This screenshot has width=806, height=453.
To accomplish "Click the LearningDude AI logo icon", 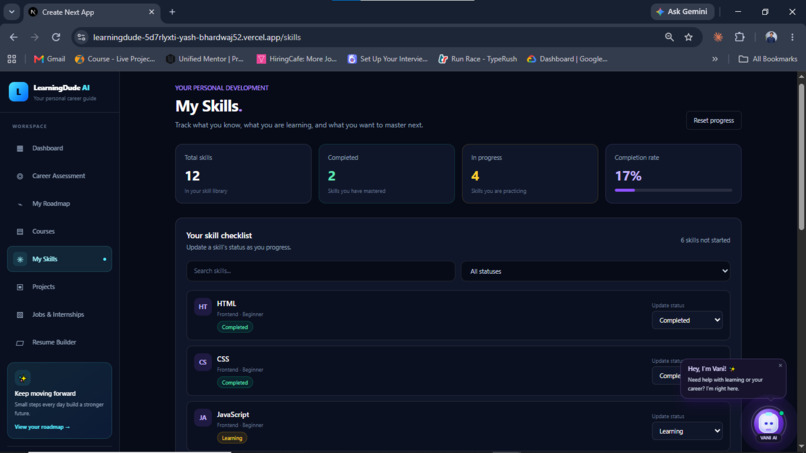I will pos(19,92).
